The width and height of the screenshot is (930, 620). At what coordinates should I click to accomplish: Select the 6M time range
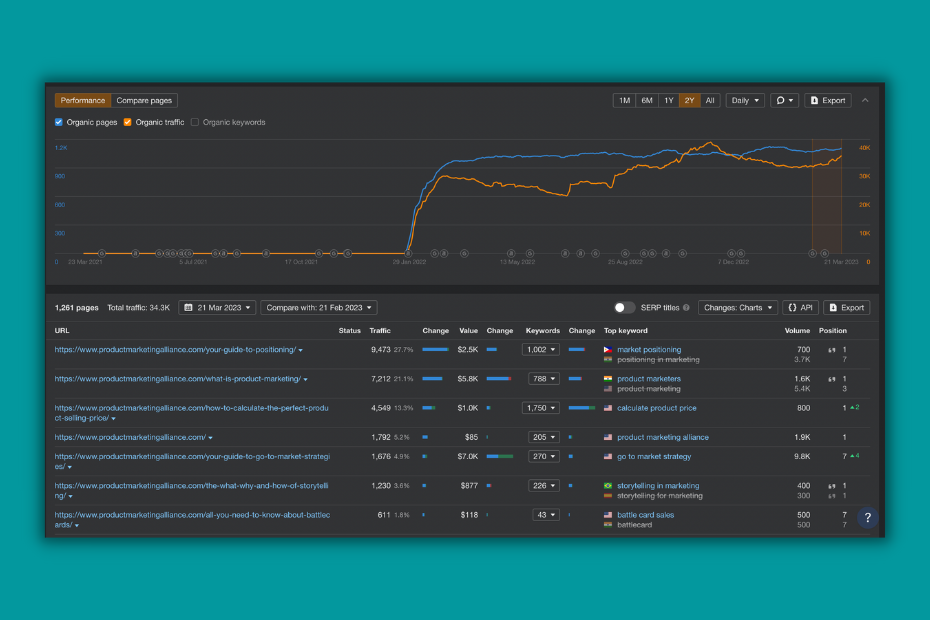646,100
